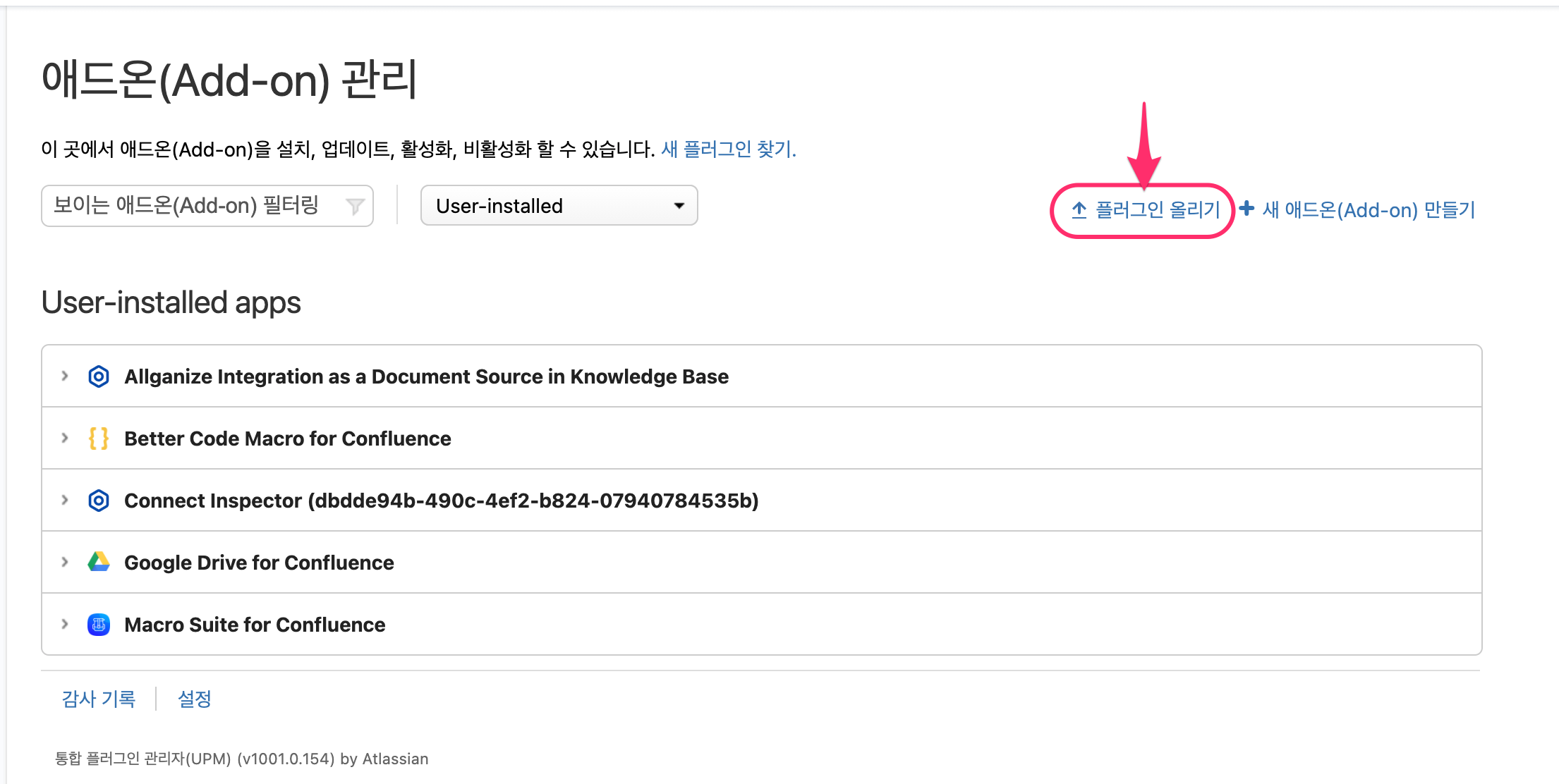Click the Connect Inspector hexagon icon
The width and height of the screenshot is (1559, 784).
99,501
